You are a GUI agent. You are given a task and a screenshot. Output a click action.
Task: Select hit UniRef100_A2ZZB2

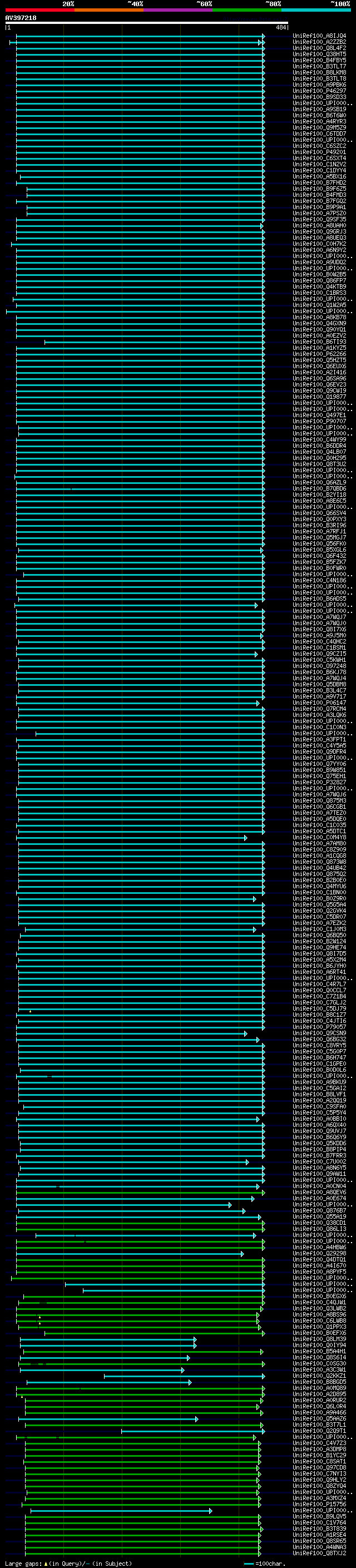pyautogui.click(x=319, y=42)
